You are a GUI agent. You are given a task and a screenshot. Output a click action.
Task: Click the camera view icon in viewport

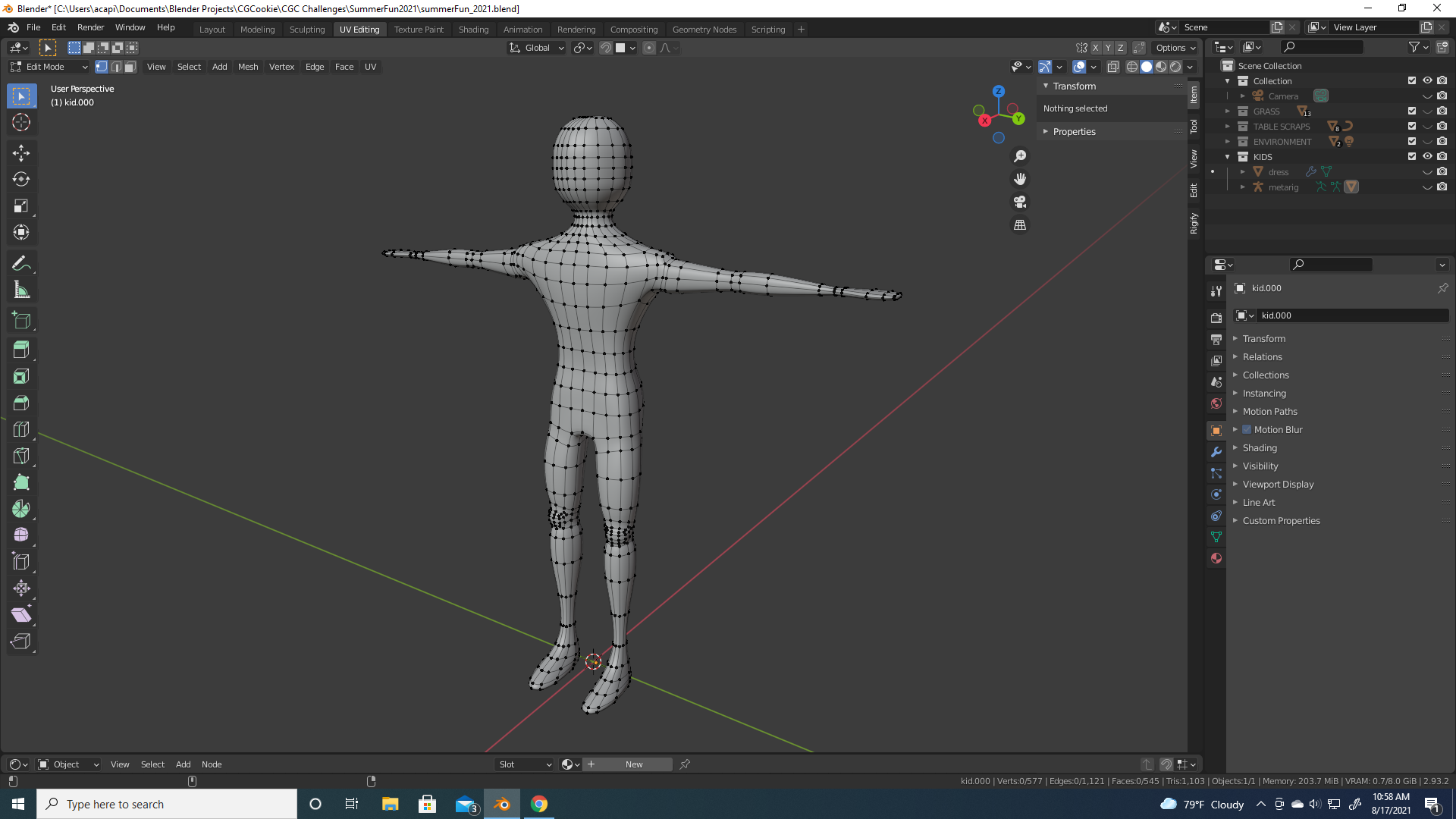(1020, 202)
